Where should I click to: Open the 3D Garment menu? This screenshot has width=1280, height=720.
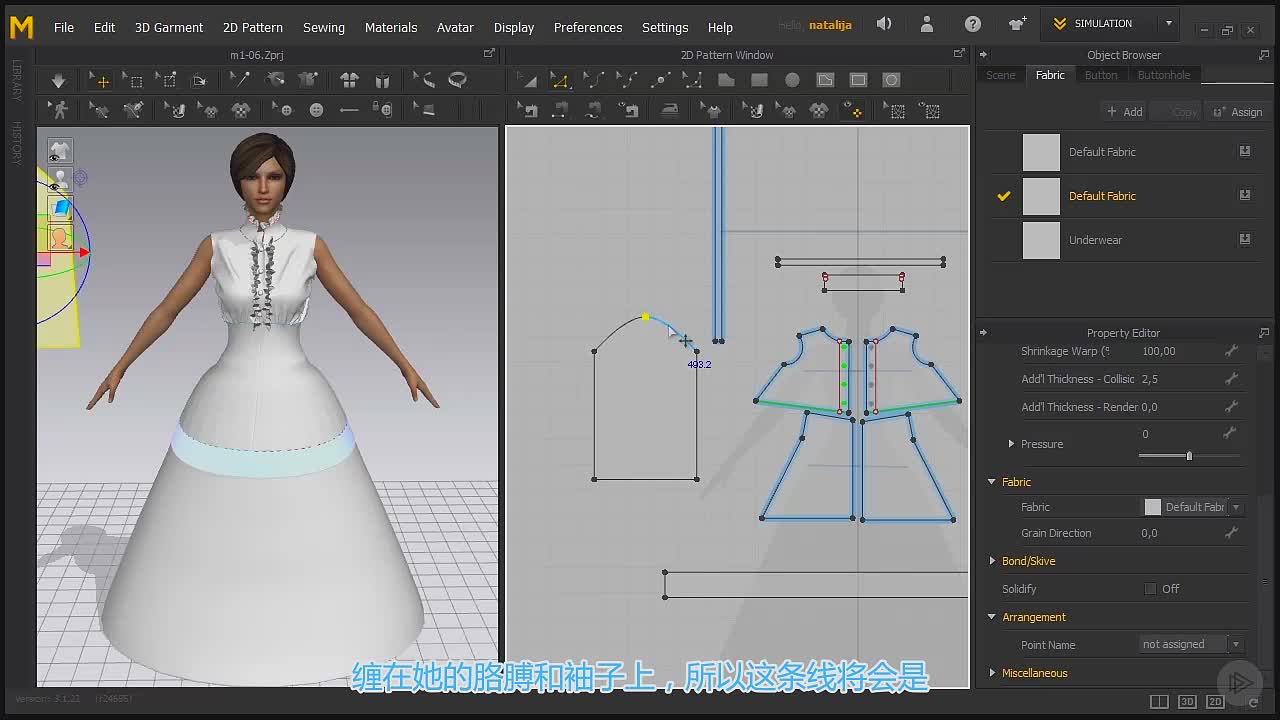[169, 27]
